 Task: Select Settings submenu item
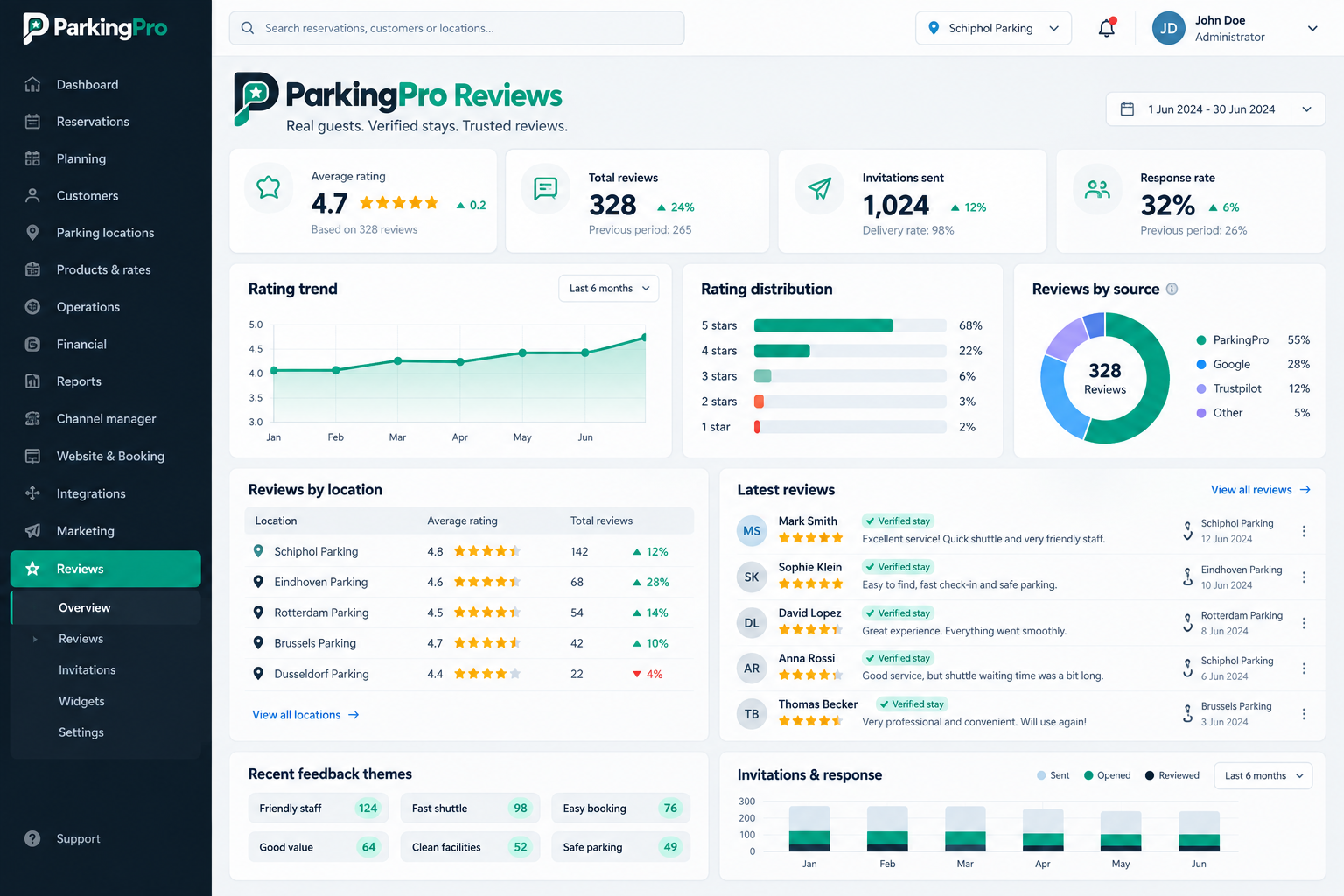(81, 732)
